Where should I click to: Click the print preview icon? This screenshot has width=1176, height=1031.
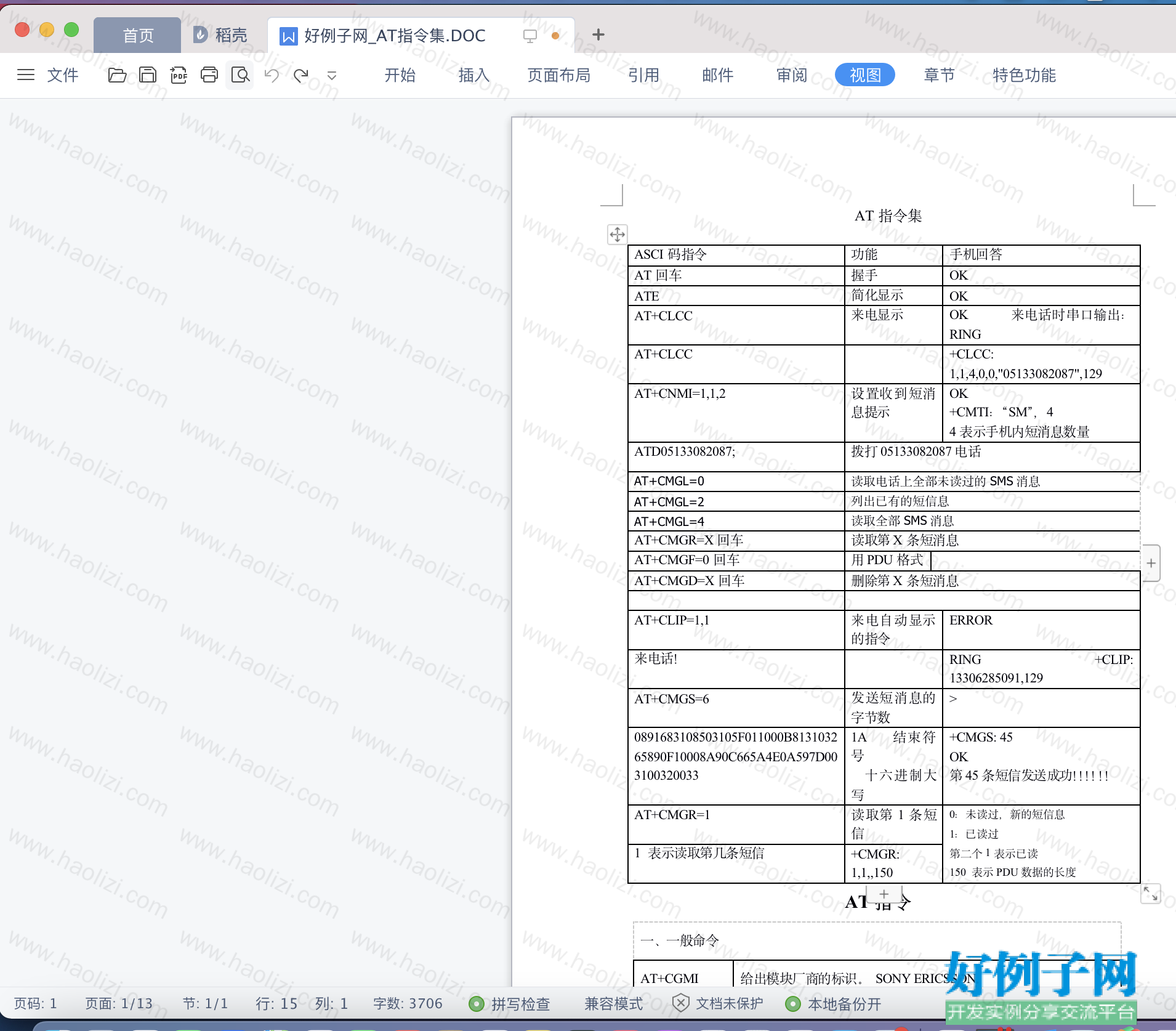240,75
